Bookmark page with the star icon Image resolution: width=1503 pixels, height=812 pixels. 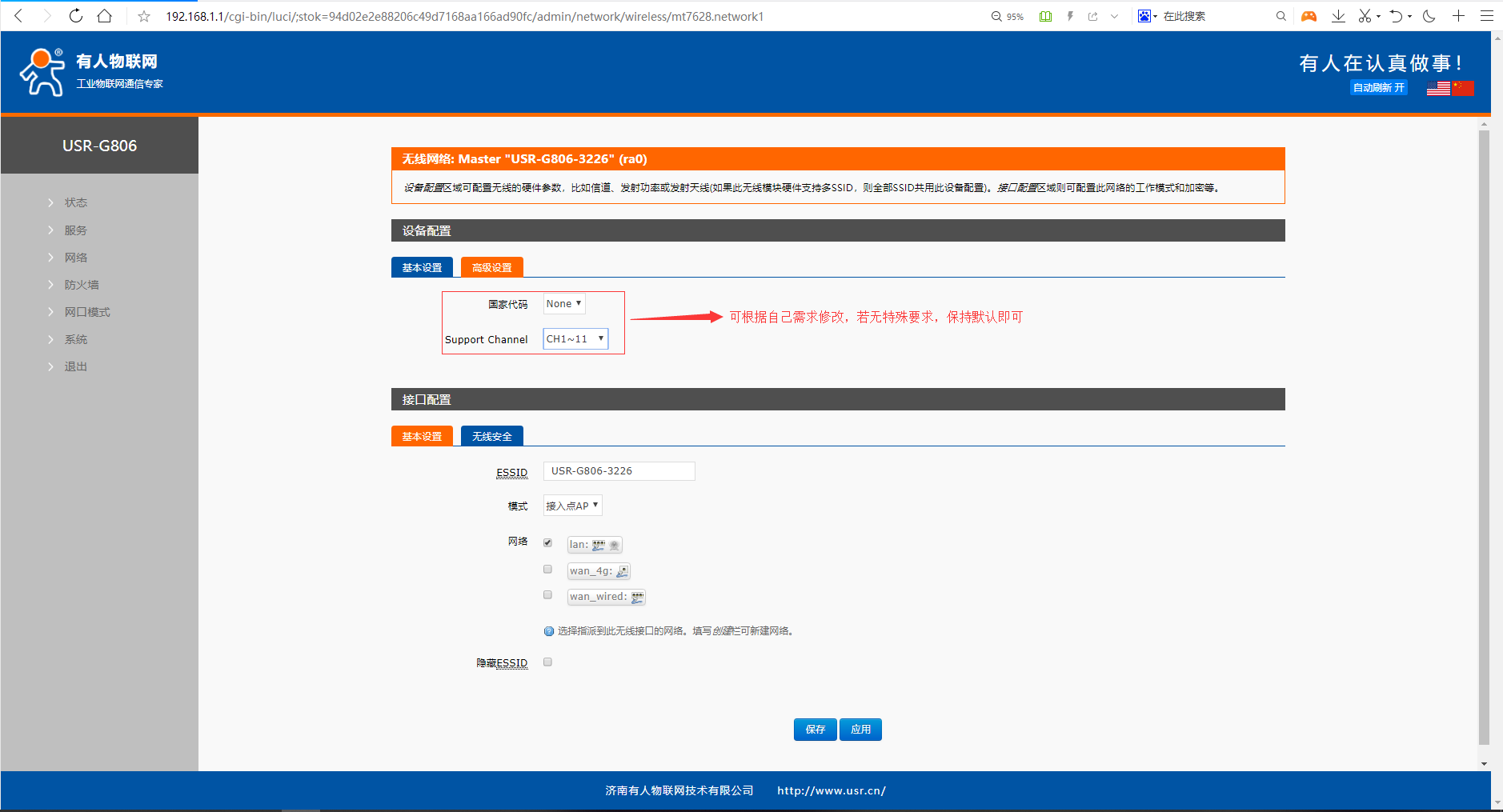click(x=144, y=16)
